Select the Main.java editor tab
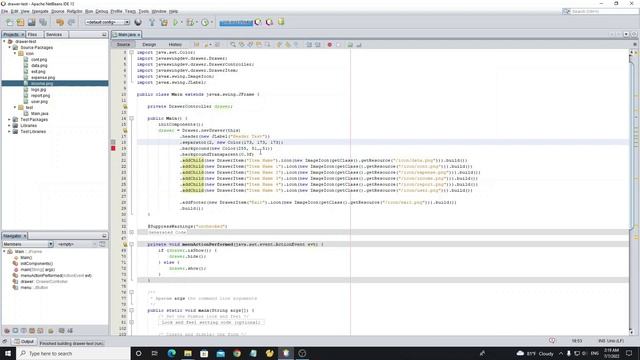Viewport: 640px width, 360px height. [x=127, y=35]
